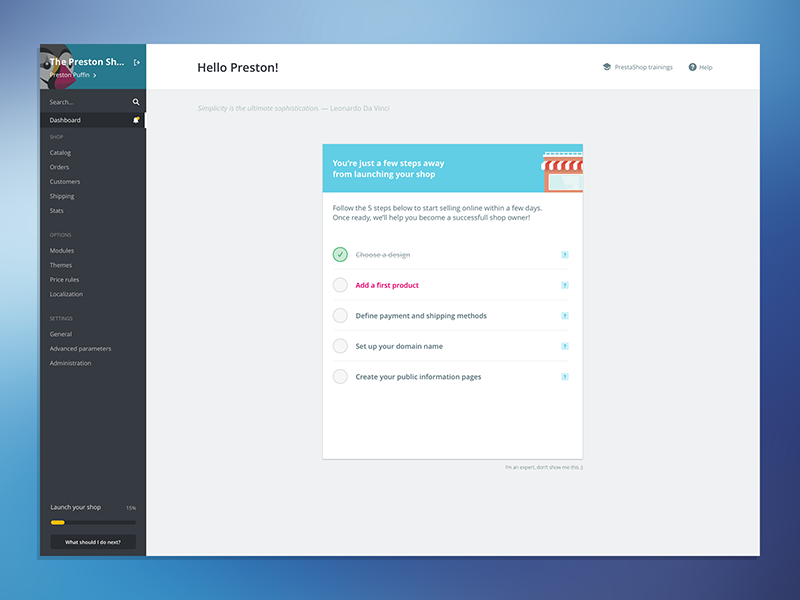Click the help bubble for Set up your domain name
Image resolution: width=800 pixels, height=600 pixels.
564,346
